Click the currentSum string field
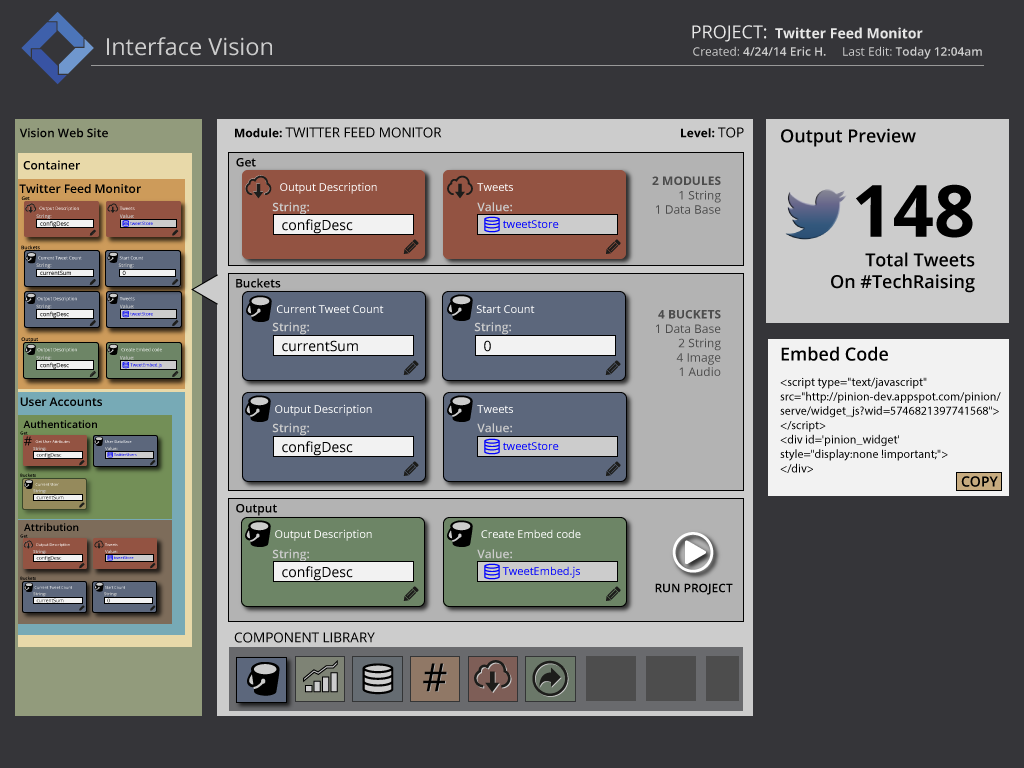Screen dimensions: 1024x768 click(343, 346)
